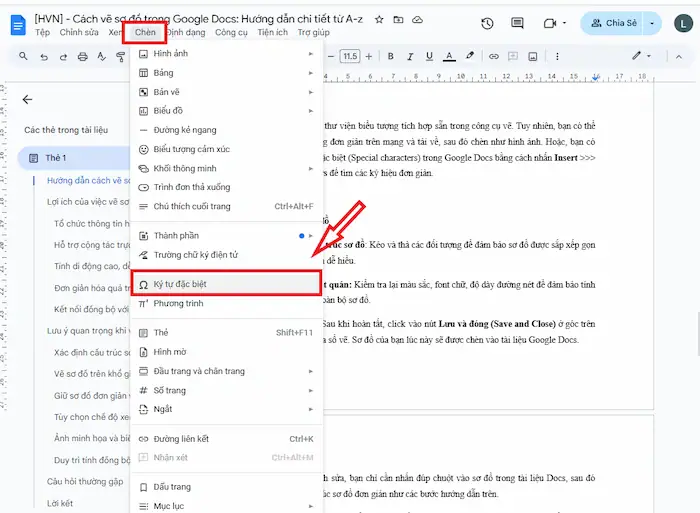
Task: Open version history clock icon
Action: [x=487, y=23]
